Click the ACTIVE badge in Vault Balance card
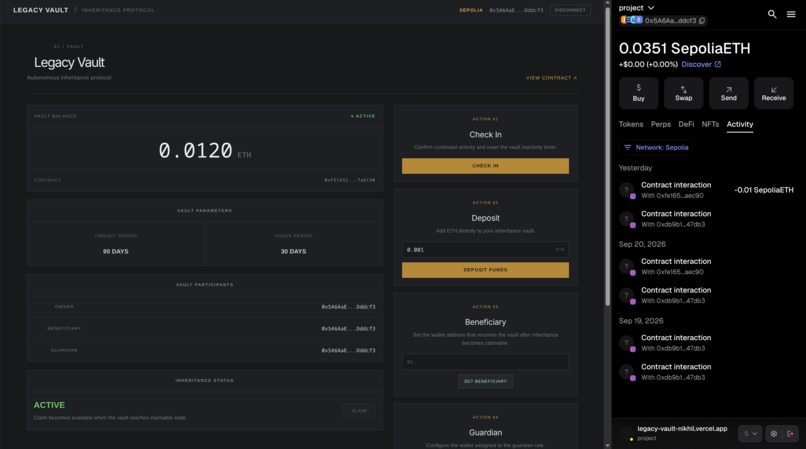Viewport: 806px width, 449px height. click(363, 116)
